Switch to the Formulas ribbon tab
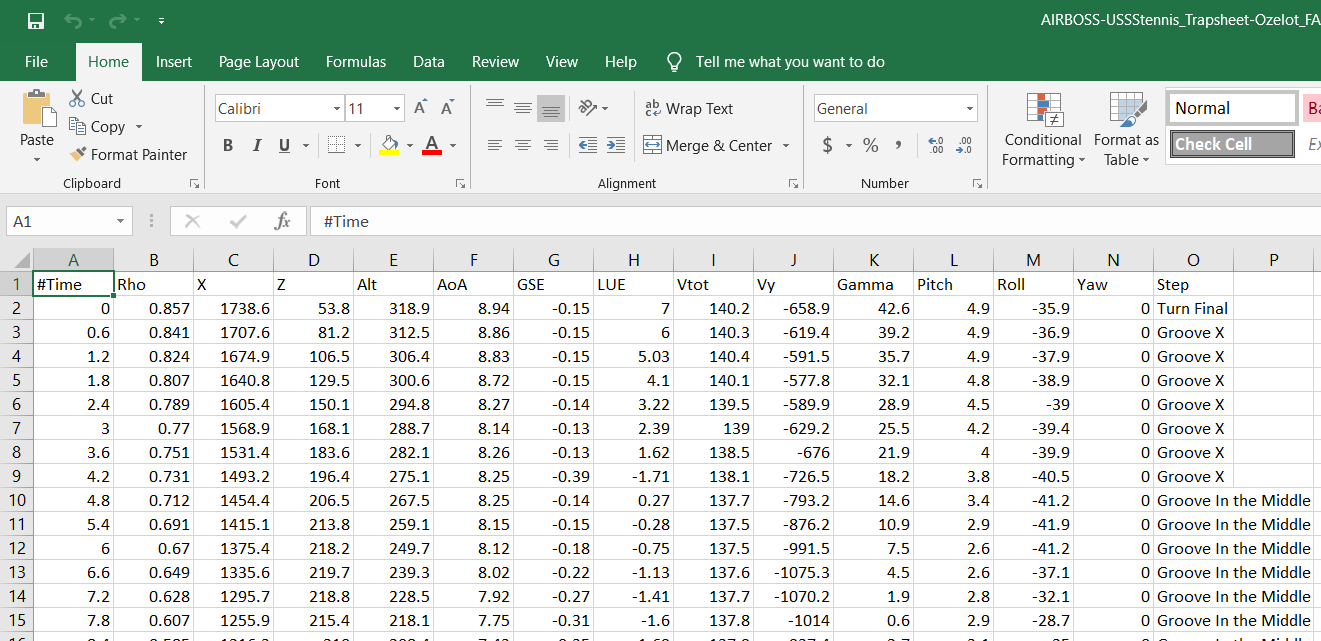This screenshot has width=1321, height=641. point(356,62)
